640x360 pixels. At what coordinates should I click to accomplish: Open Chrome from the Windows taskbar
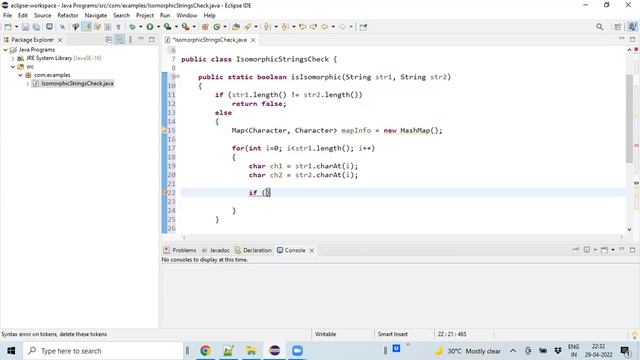pos(205,351)
